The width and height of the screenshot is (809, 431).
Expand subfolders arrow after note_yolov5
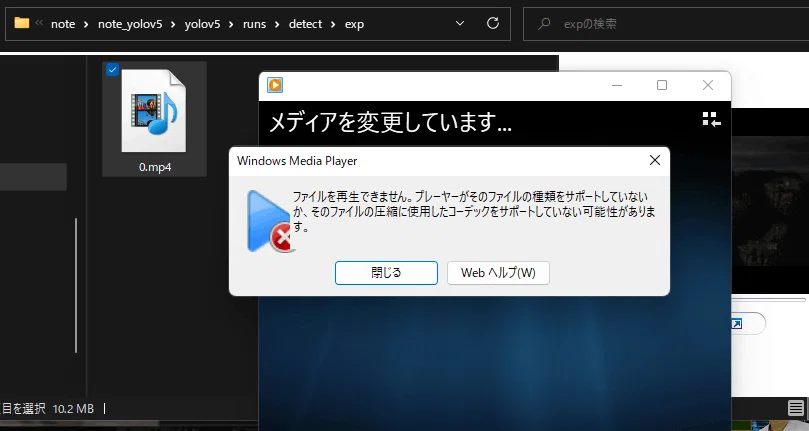coord(173,24)
